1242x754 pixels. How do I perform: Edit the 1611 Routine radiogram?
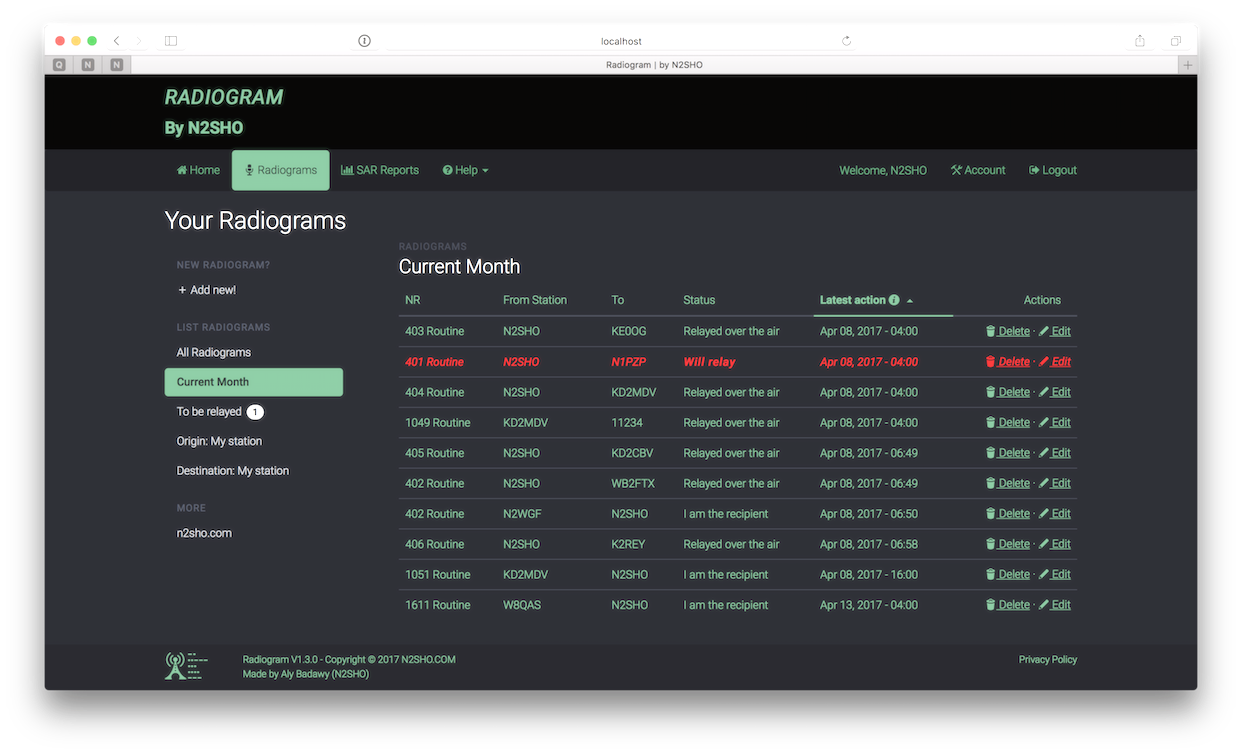[x=1055, y=605]
